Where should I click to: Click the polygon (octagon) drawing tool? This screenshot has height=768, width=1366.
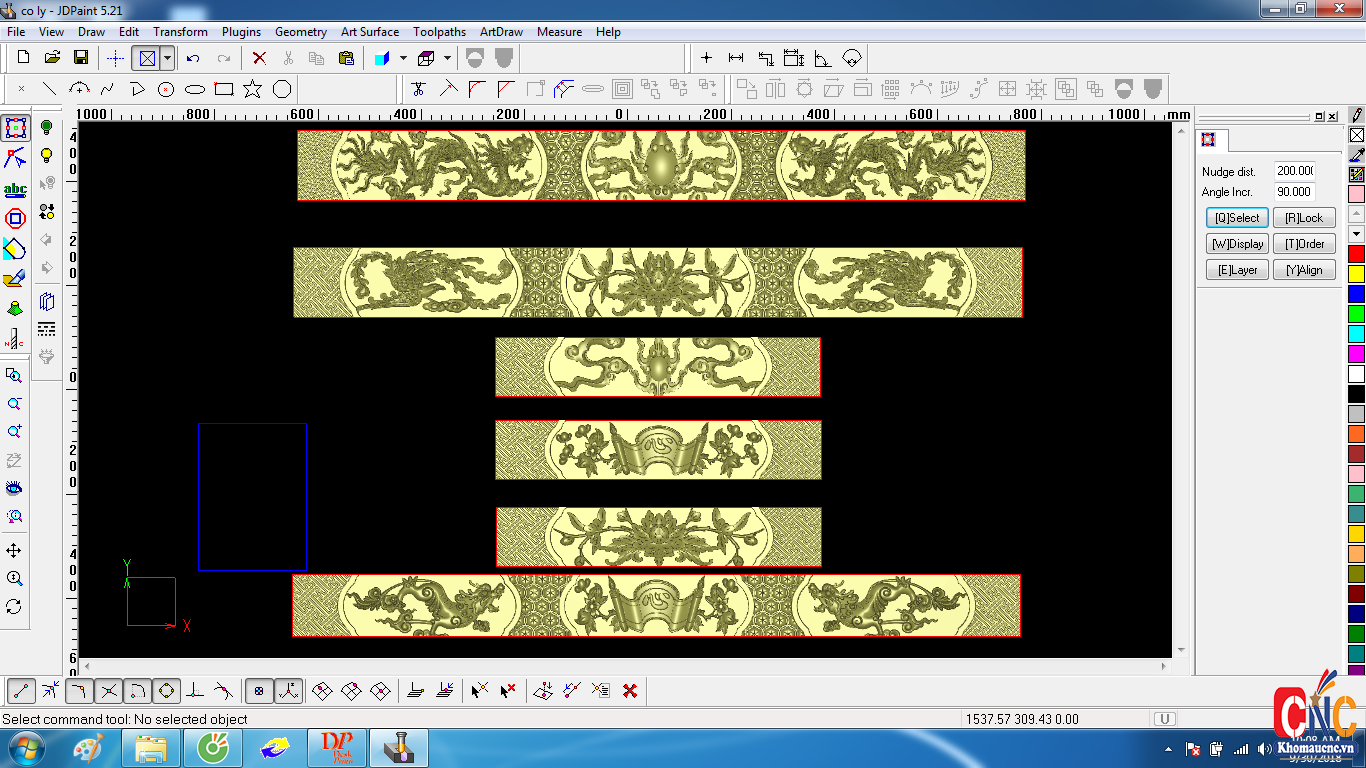(x=282, y=89)
